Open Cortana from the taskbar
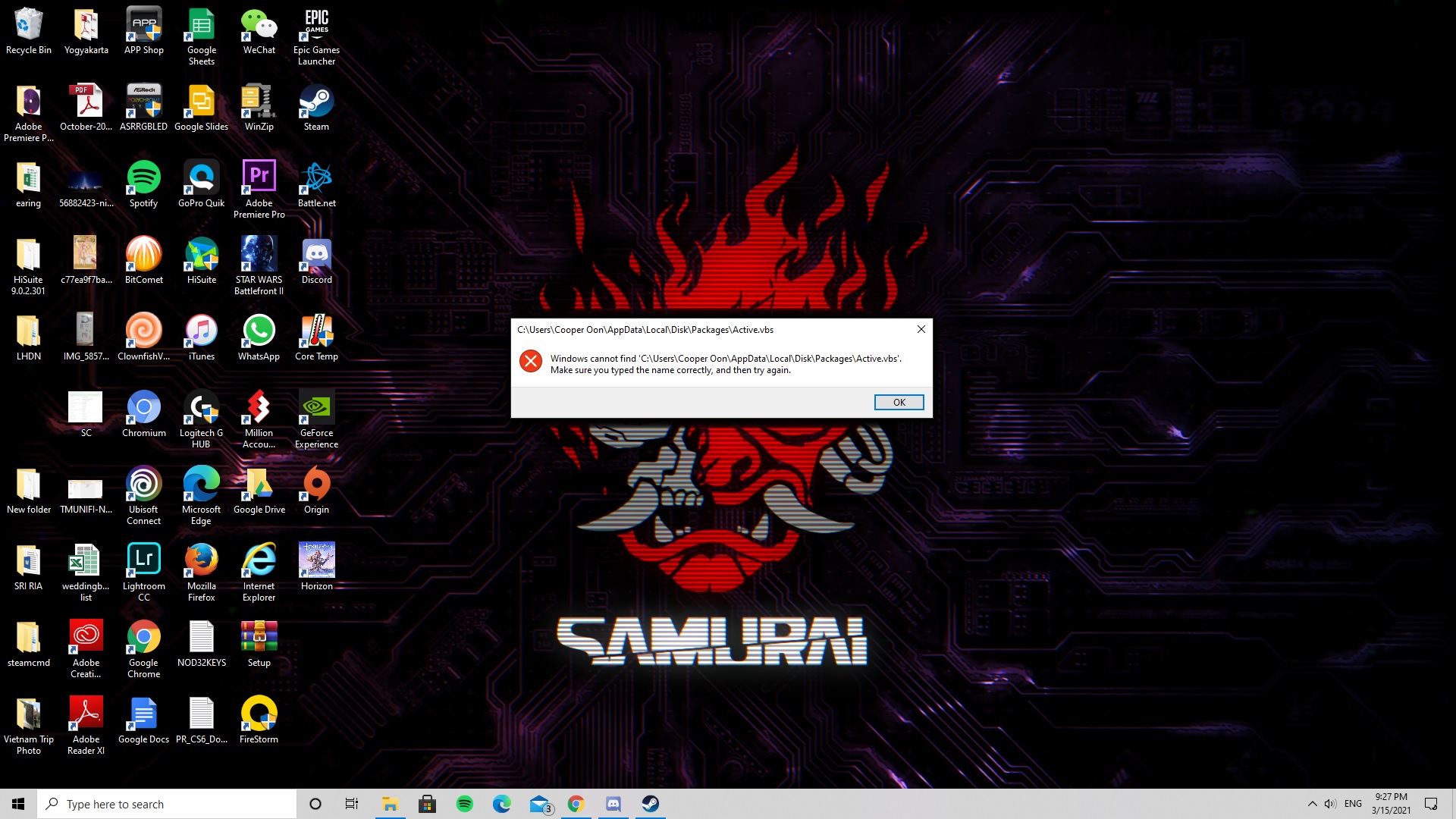Image resolution: width=1456 pixels, height=819 pixels. [315, 804]
